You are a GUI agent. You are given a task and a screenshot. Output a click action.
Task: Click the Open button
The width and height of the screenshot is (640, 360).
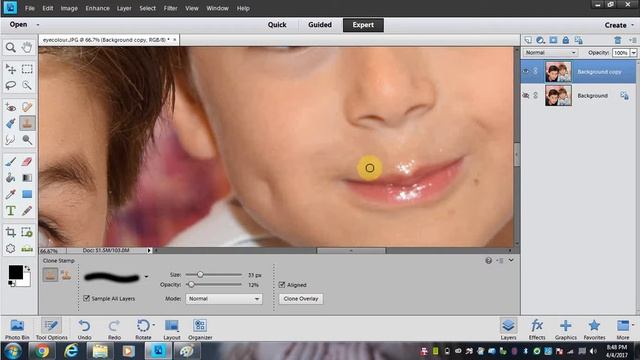point(18,25)
